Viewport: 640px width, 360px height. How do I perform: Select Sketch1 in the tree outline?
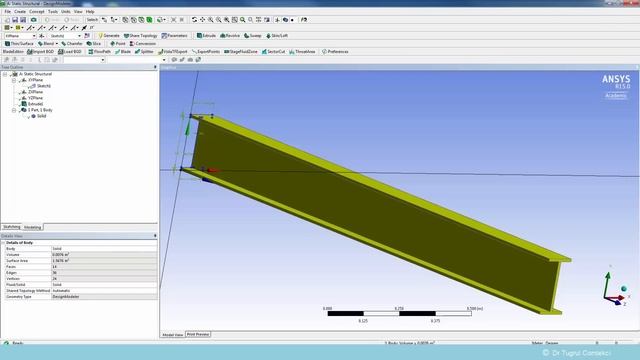click(x=43, y=86)
